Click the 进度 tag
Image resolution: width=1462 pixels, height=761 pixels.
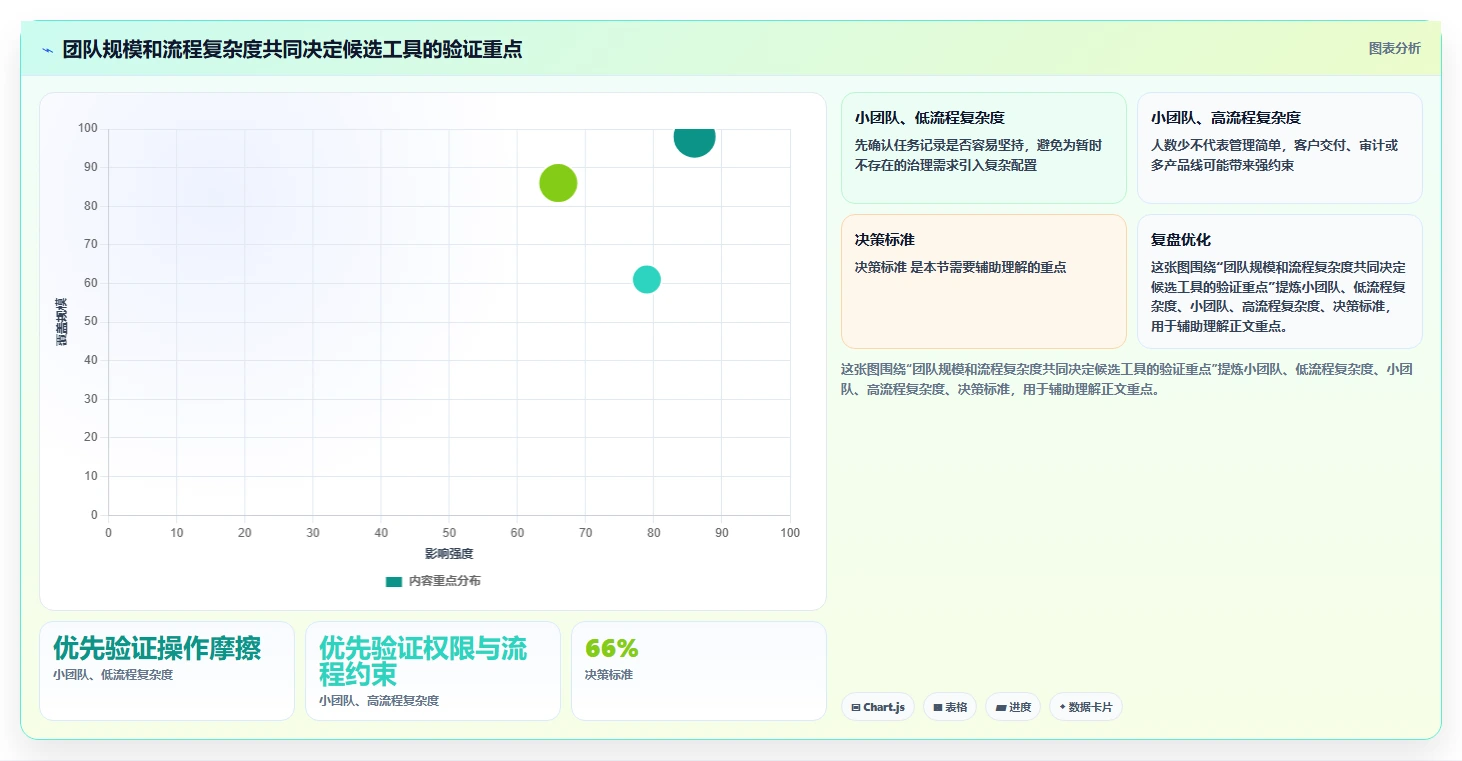(x=1013, y=707)
